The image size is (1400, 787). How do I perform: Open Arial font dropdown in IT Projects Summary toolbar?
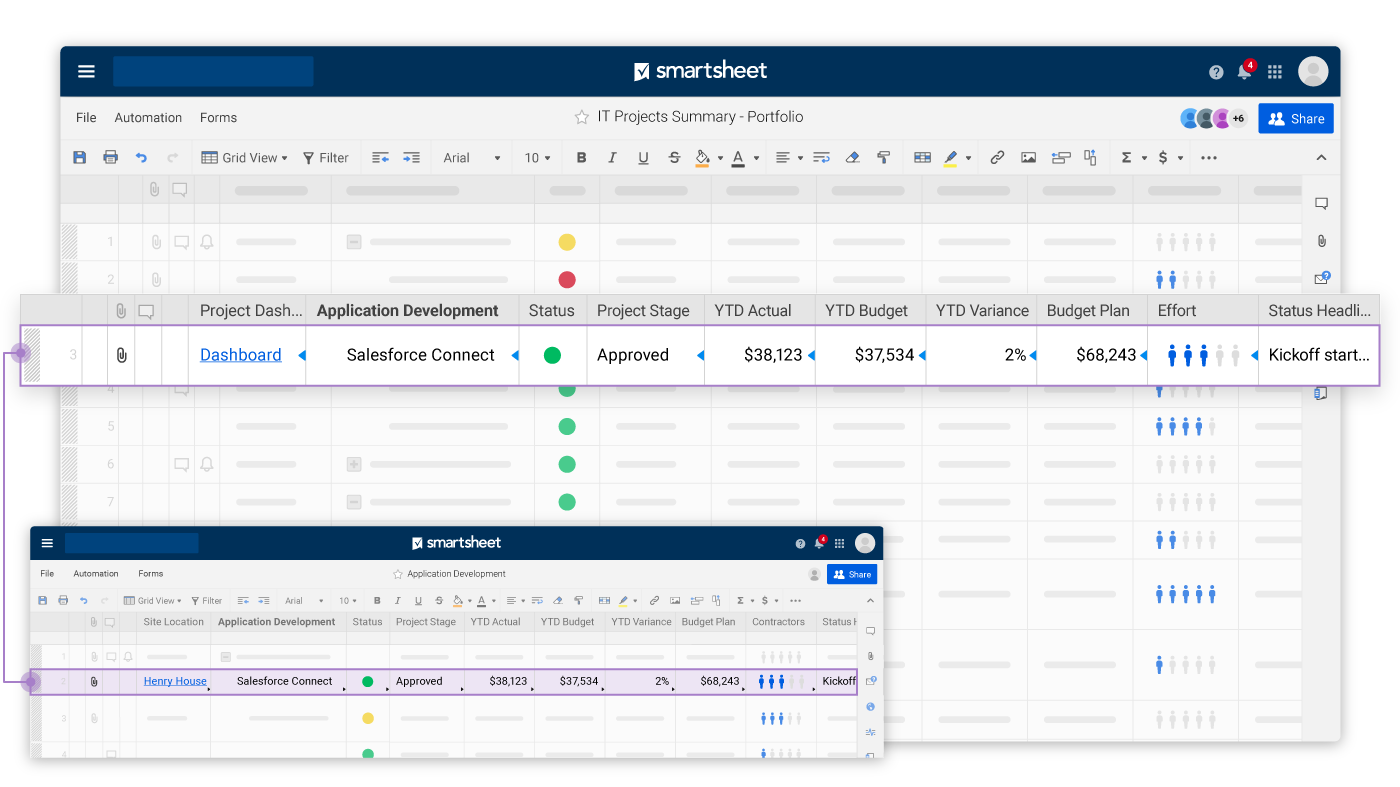[x=472, y=157]
